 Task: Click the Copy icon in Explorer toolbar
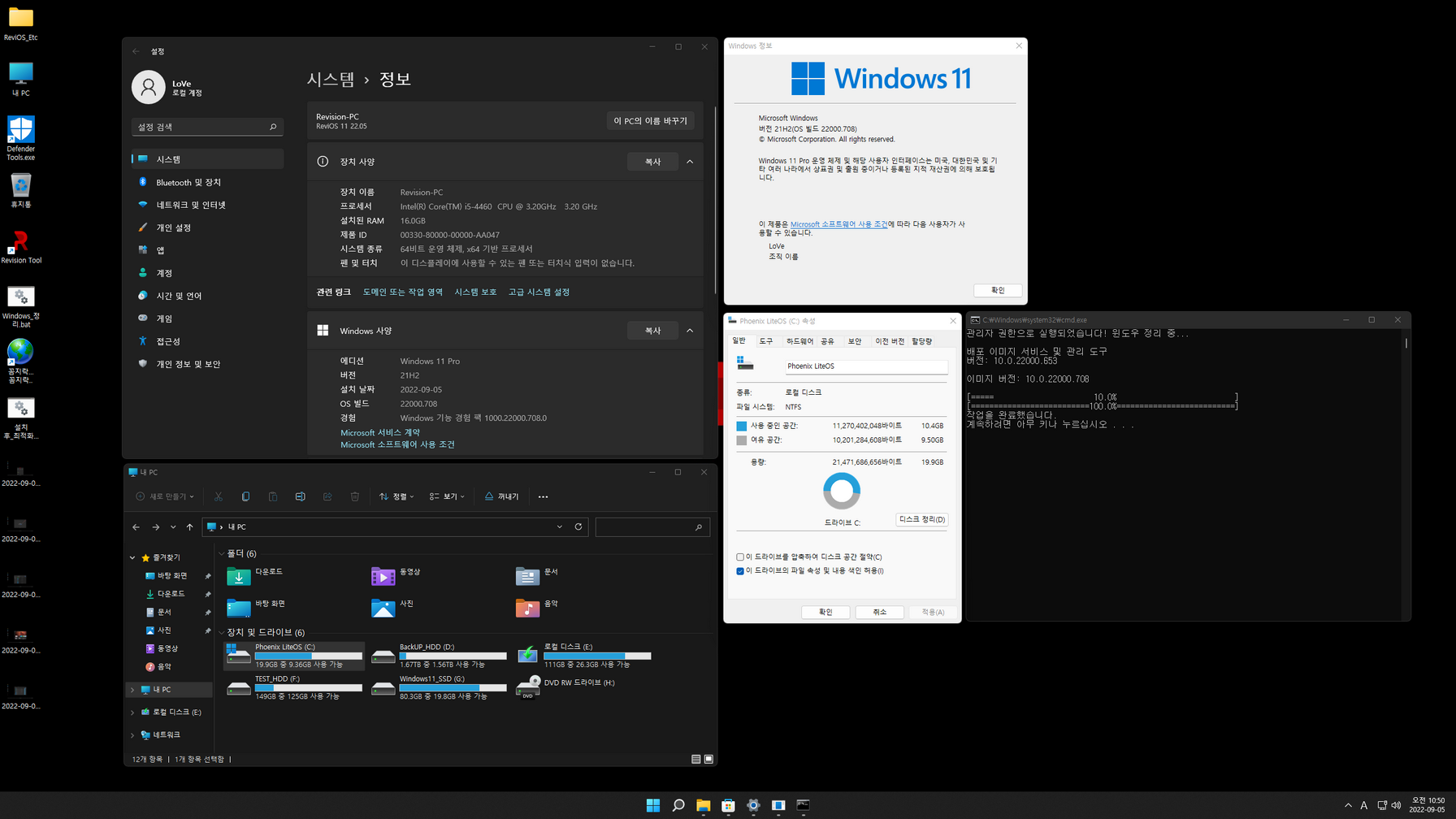[245, 496]
